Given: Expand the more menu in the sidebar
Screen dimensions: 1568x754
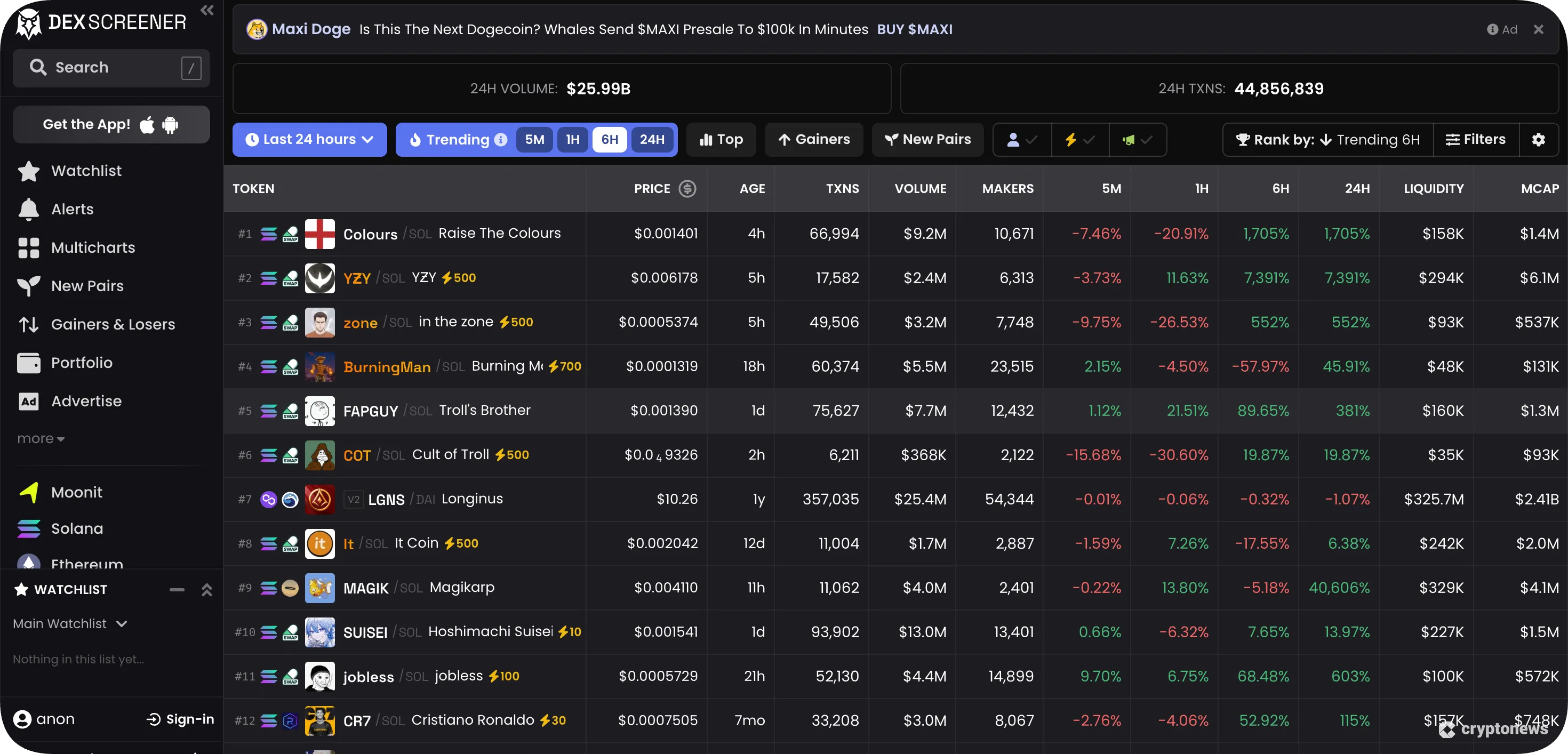Looking at the screenshot, I should (40, 438).
